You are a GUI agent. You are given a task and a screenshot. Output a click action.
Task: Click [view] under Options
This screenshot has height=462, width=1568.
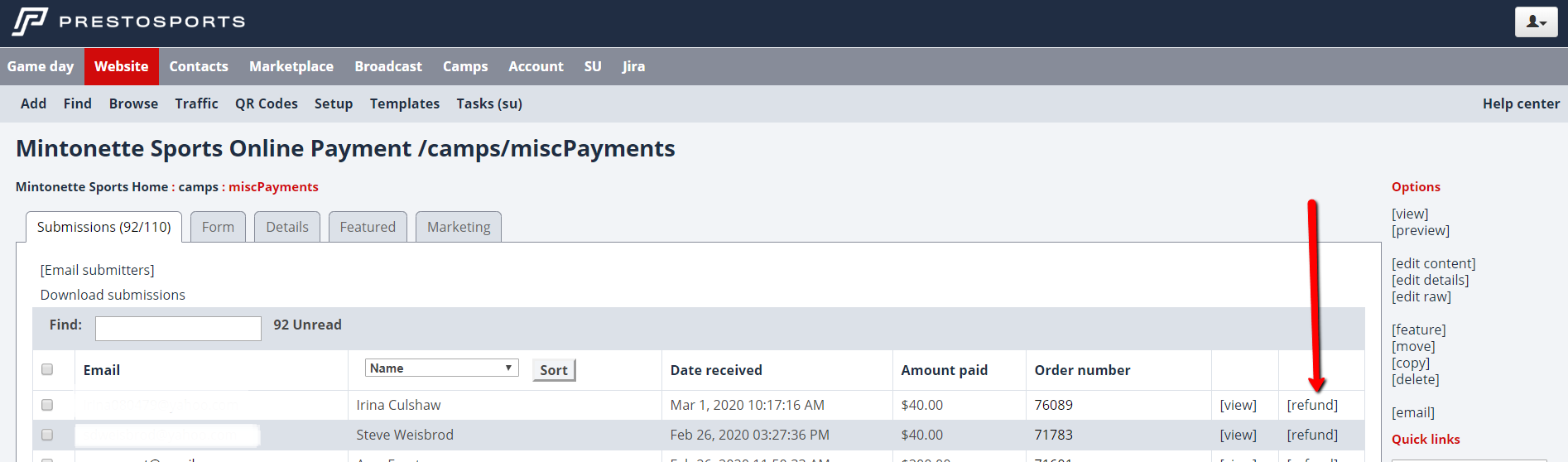(1410, 214)
